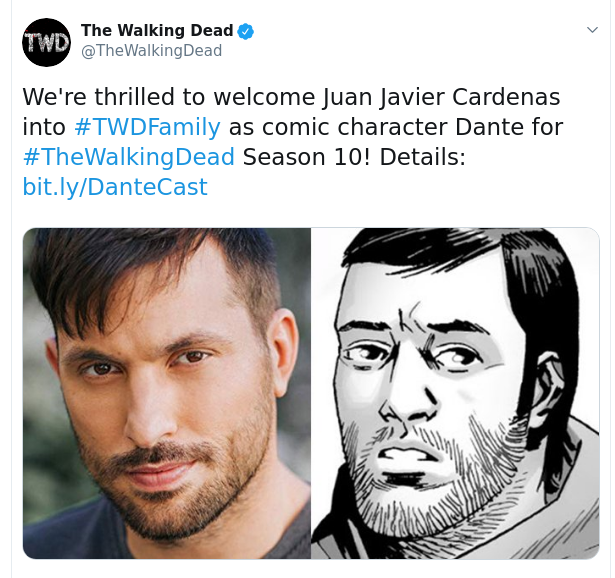
Task: Open the TWD profile avatar
Action: 46,42
